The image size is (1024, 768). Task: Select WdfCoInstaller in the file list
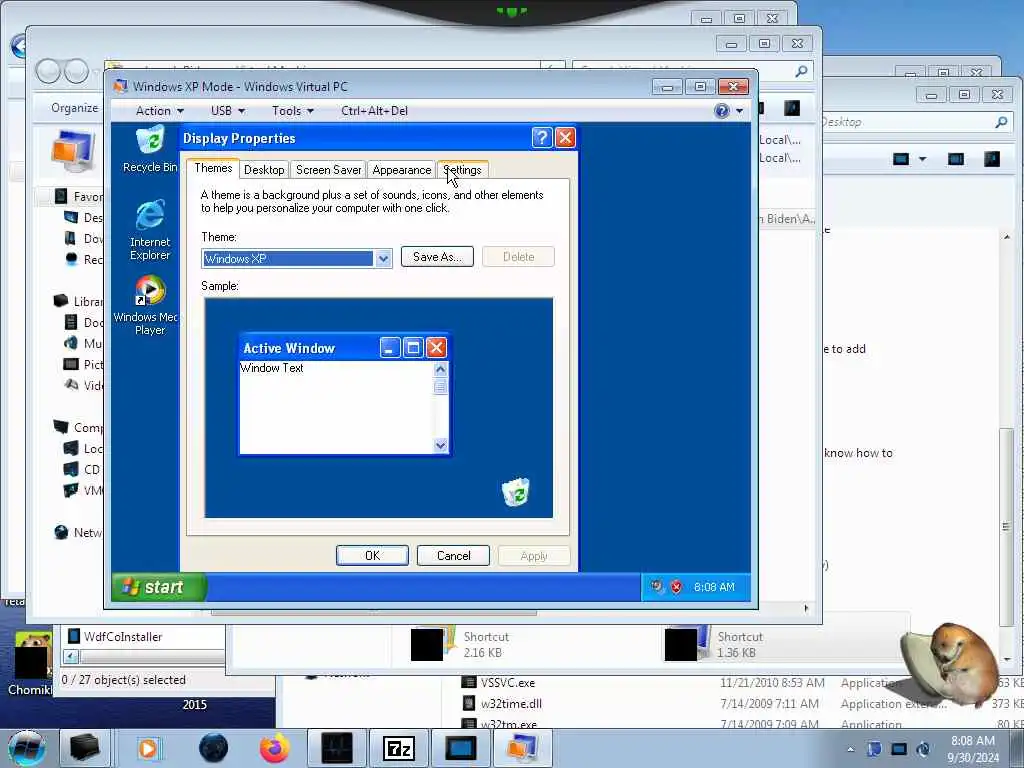(x=115, y=636)
